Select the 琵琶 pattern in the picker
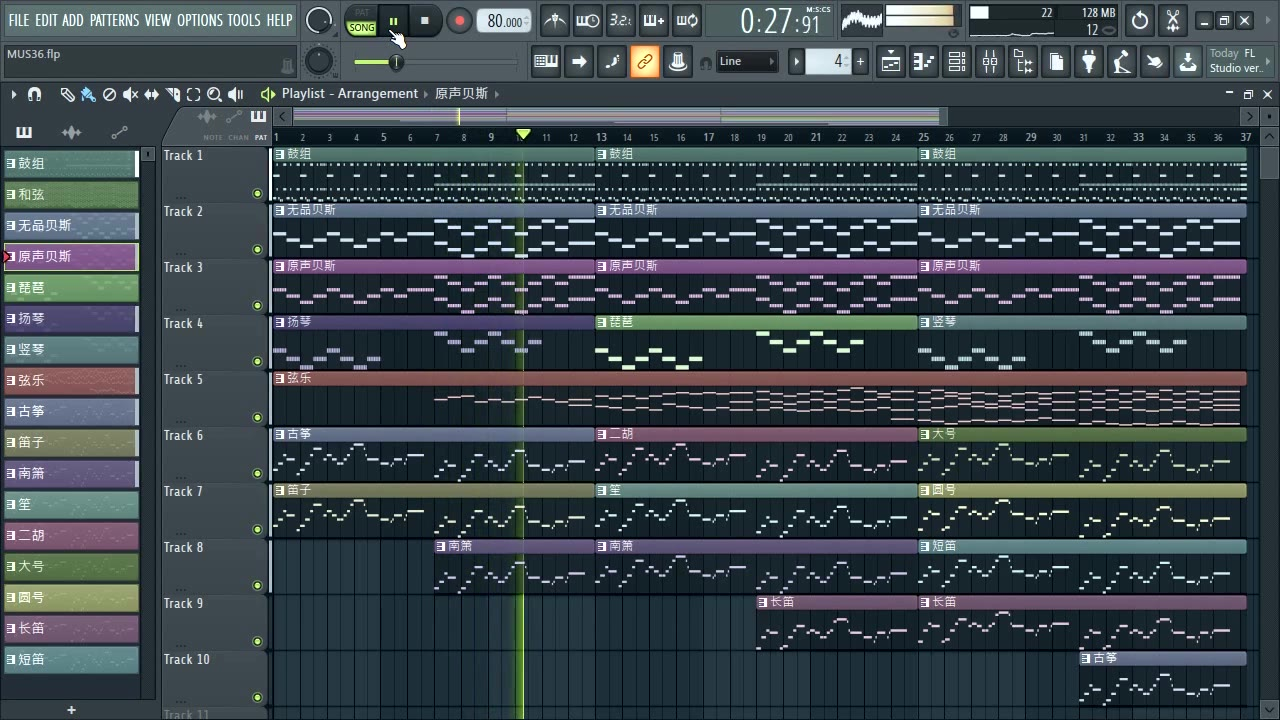Viewport: 1280px width, 720px height. (71, 288)
